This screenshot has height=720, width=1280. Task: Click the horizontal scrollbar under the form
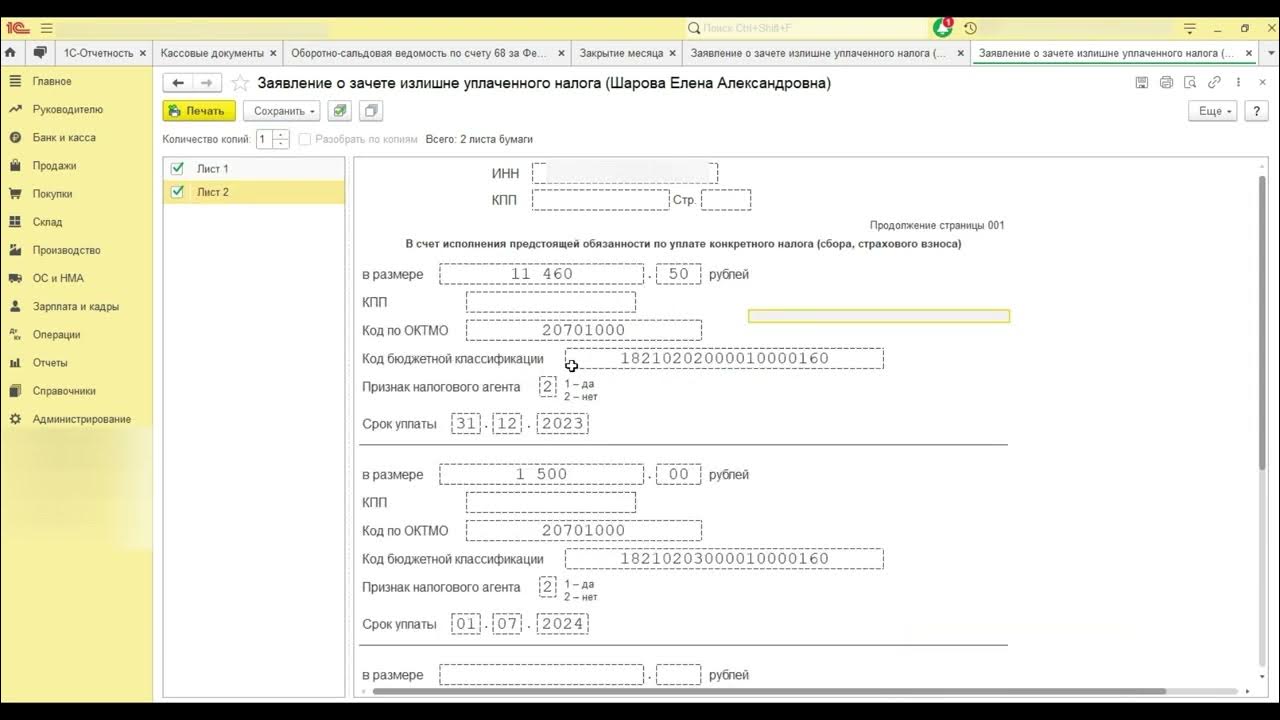[x=770, y=691]
